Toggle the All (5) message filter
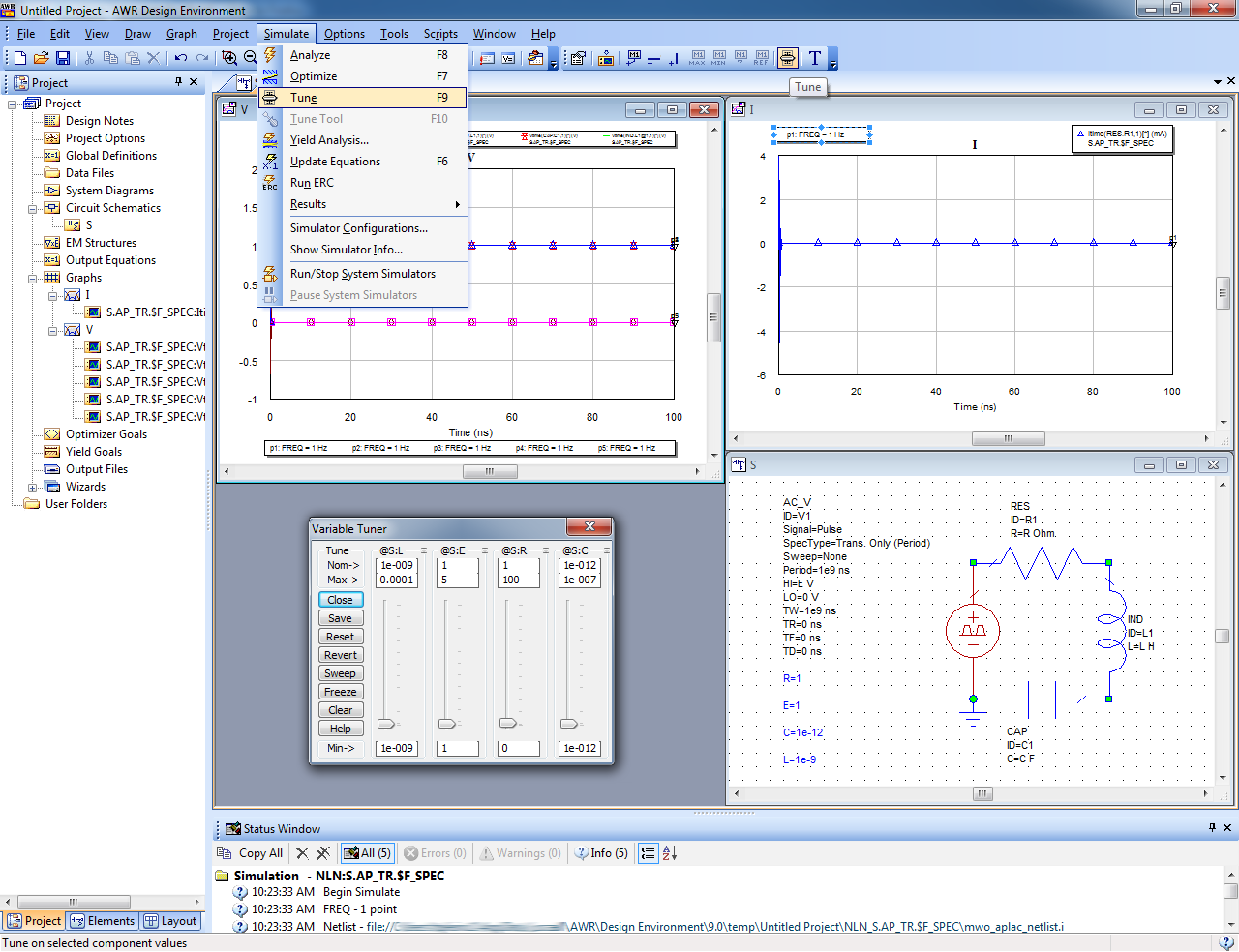 point(367,853)
